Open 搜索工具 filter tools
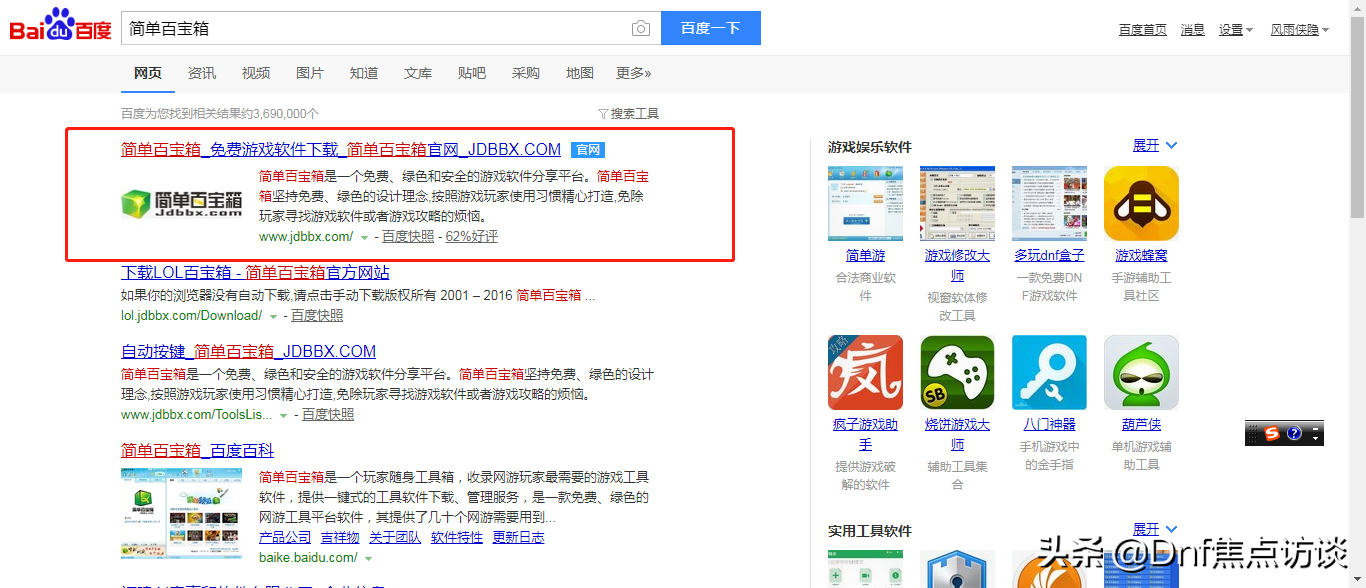The image size is (1366, 588). tap(628, 114)
